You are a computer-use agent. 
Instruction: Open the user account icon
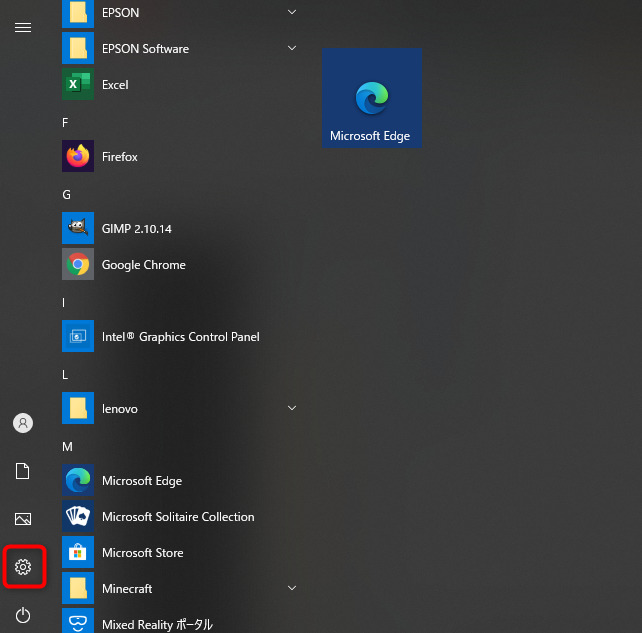pyautogui.click(x=23, y=423)
